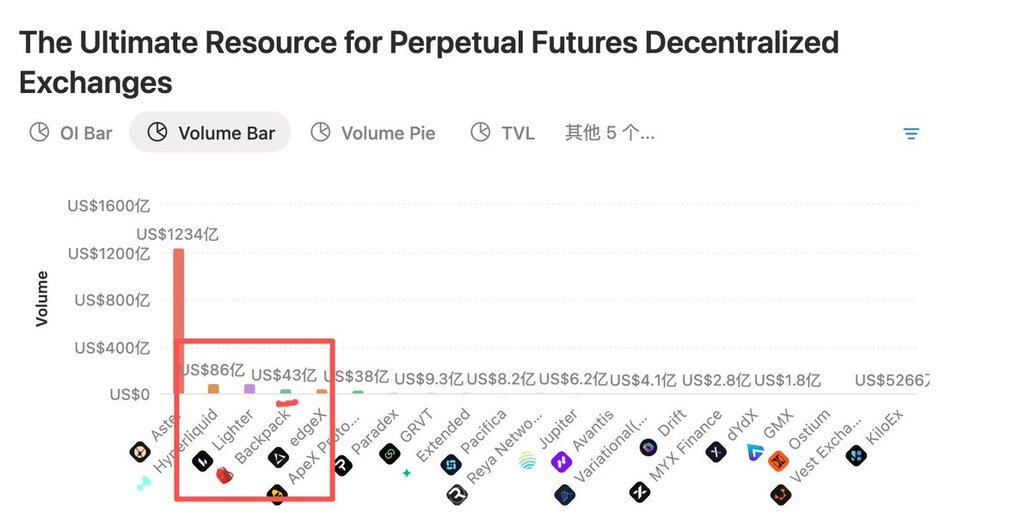The image size is (1032, 531).
Task: Click the Aster exchange logo icon
Action: click(x=139, y=453)
